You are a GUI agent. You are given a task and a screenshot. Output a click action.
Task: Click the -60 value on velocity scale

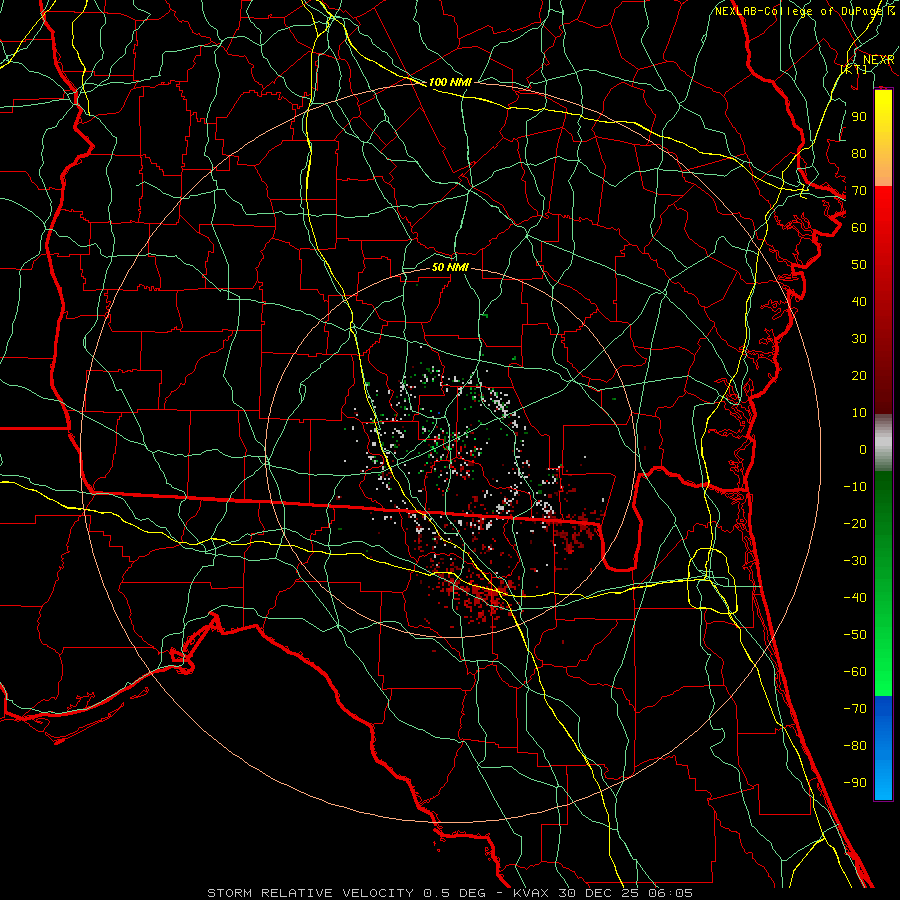(855, 672)
